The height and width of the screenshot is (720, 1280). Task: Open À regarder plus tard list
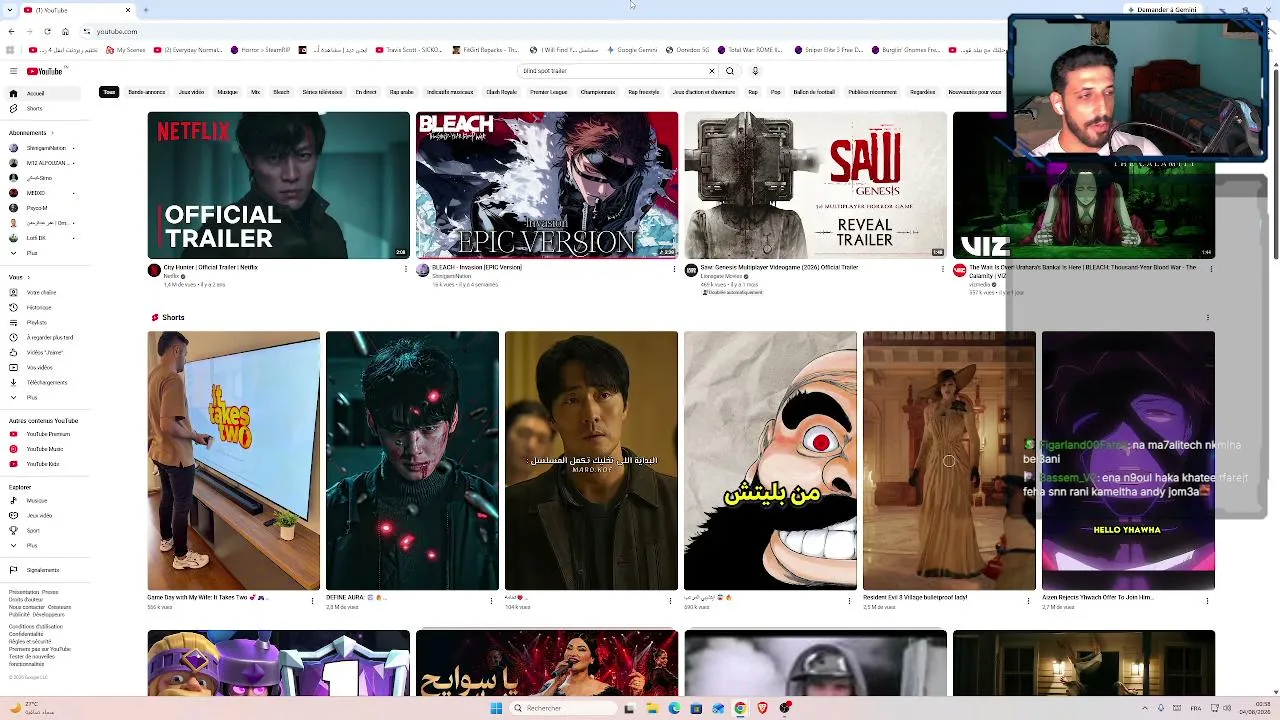(x=46, y=337)
